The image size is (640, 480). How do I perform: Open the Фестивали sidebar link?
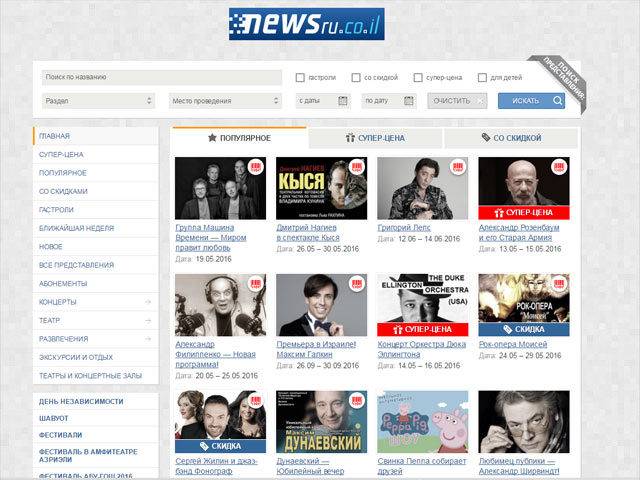pyautogui.click(x=60, y=435)
